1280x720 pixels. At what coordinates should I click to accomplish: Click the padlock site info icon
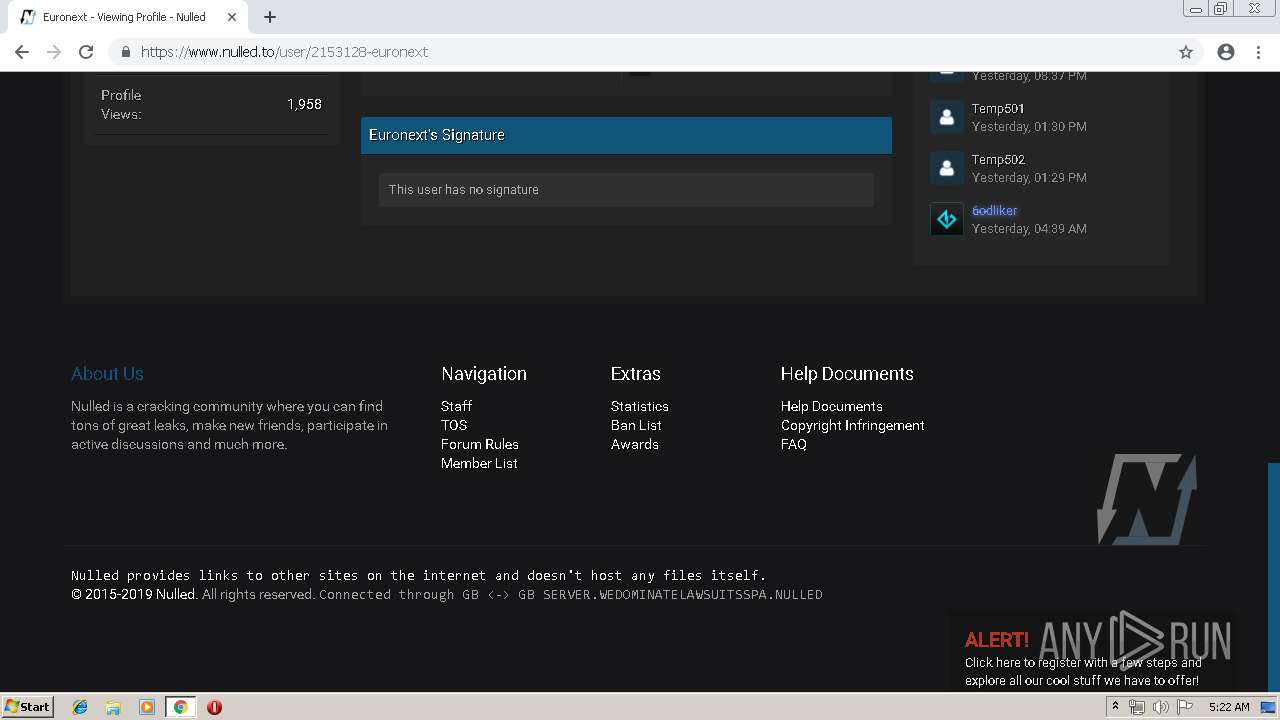125,52
